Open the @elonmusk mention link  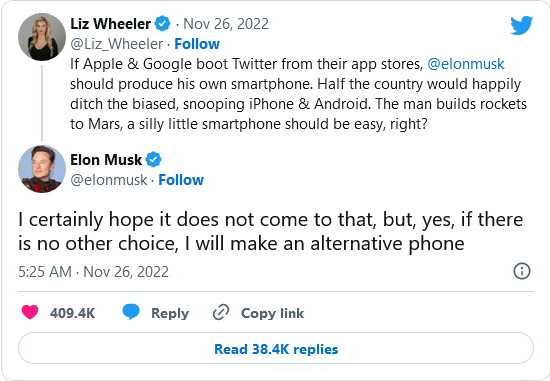(466, 64)
